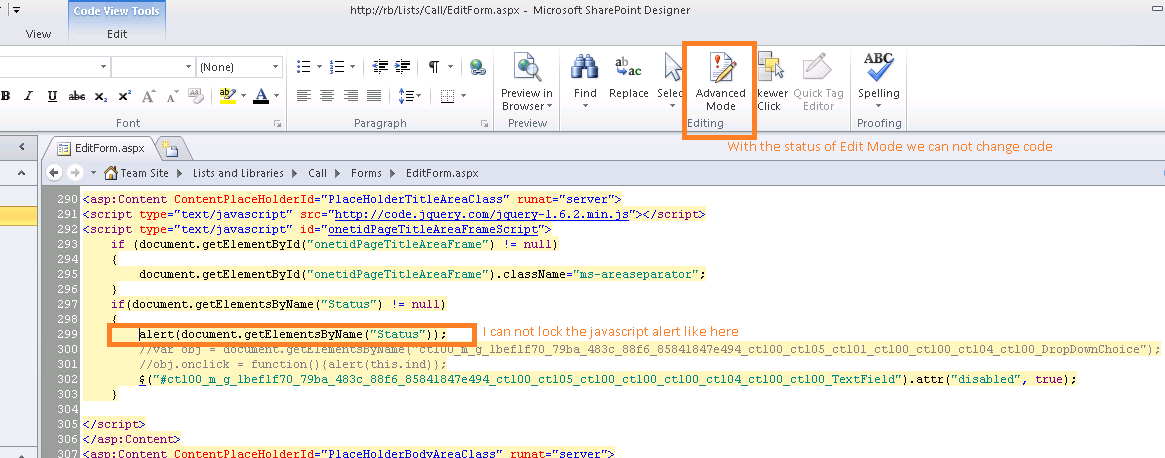Click Preview in Browser button
1165x458 pixels.
pyautogui.click(x=527, y=82)
